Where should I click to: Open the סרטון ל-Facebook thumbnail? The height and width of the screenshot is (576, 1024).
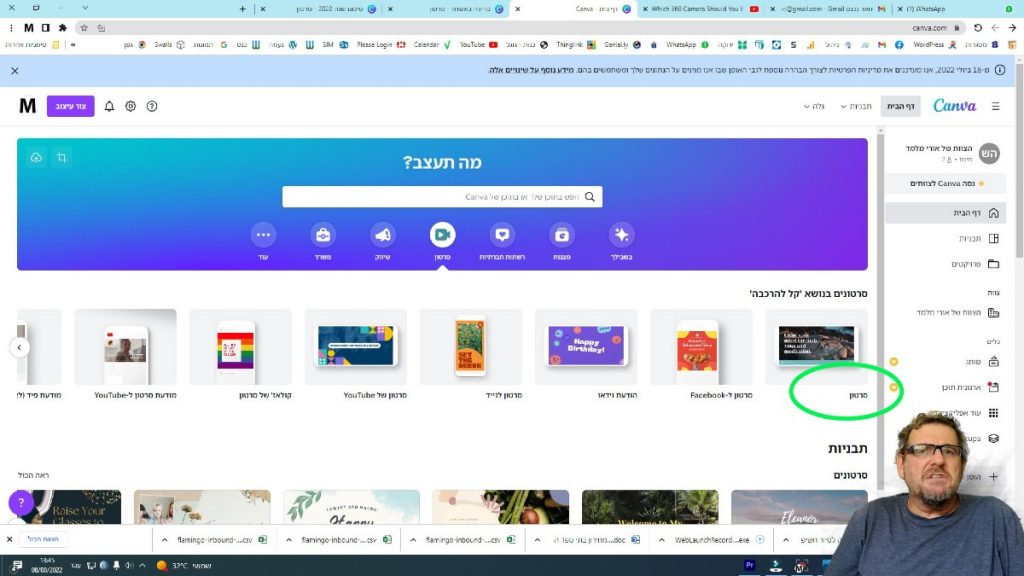coord(701,347)
